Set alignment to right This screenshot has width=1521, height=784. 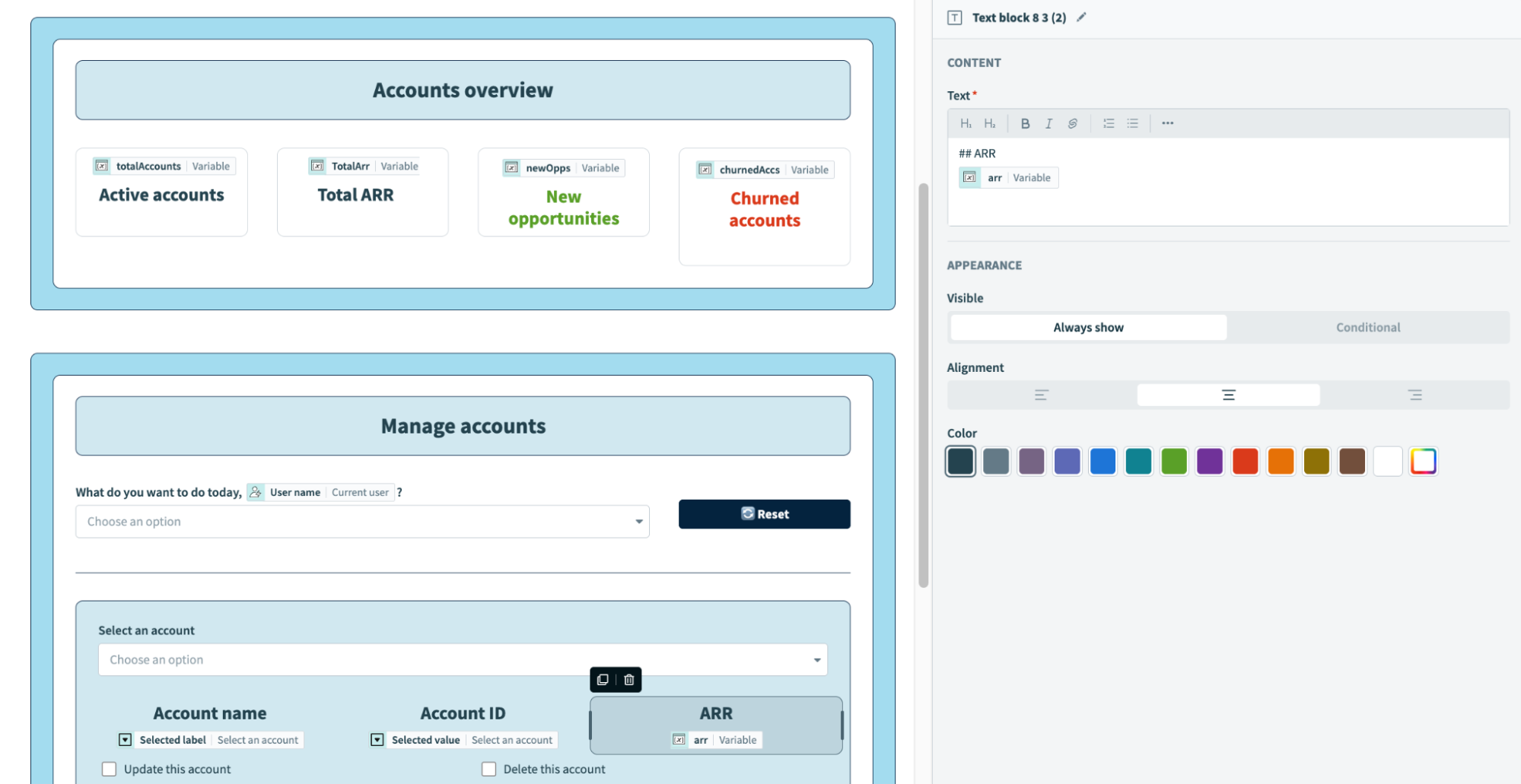pos(1414,395)
